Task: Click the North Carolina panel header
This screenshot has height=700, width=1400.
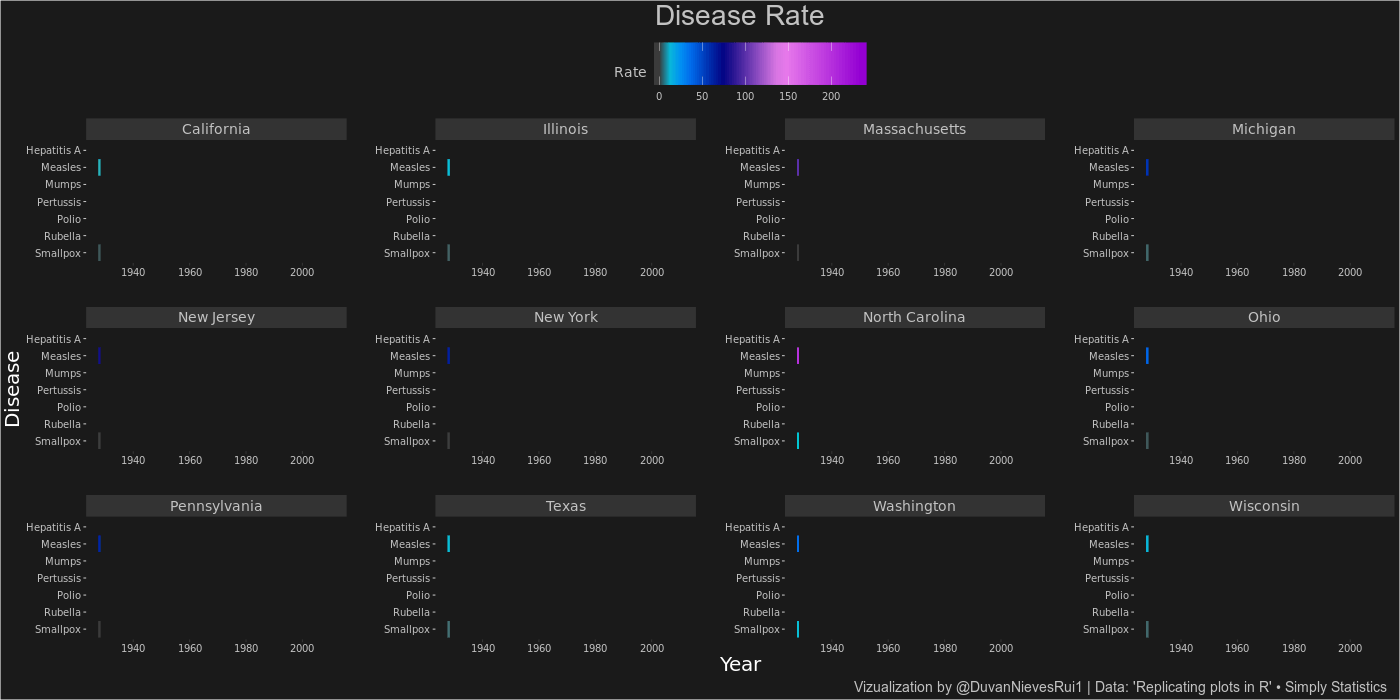Action: pyautogui.click(x=914, y=317)
